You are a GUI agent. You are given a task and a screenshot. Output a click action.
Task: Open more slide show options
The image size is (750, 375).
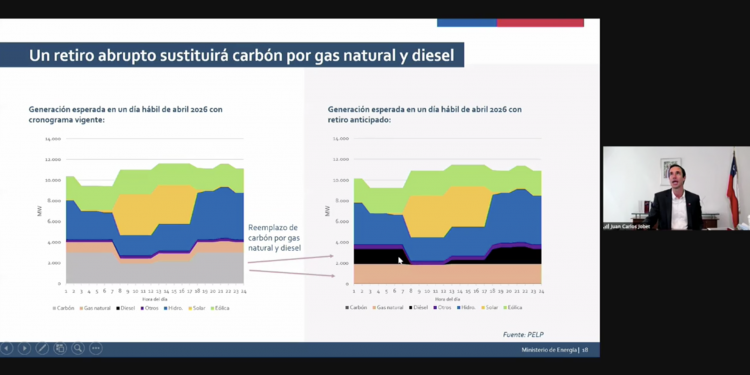coord(96,349)
